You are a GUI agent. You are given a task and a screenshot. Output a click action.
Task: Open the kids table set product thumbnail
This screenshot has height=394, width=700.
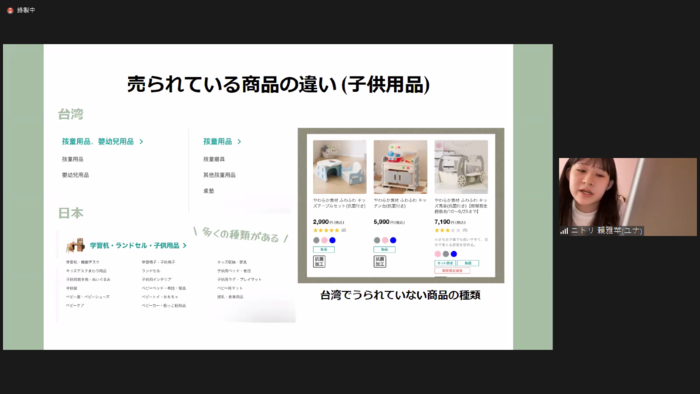click(x=340, y=167)
